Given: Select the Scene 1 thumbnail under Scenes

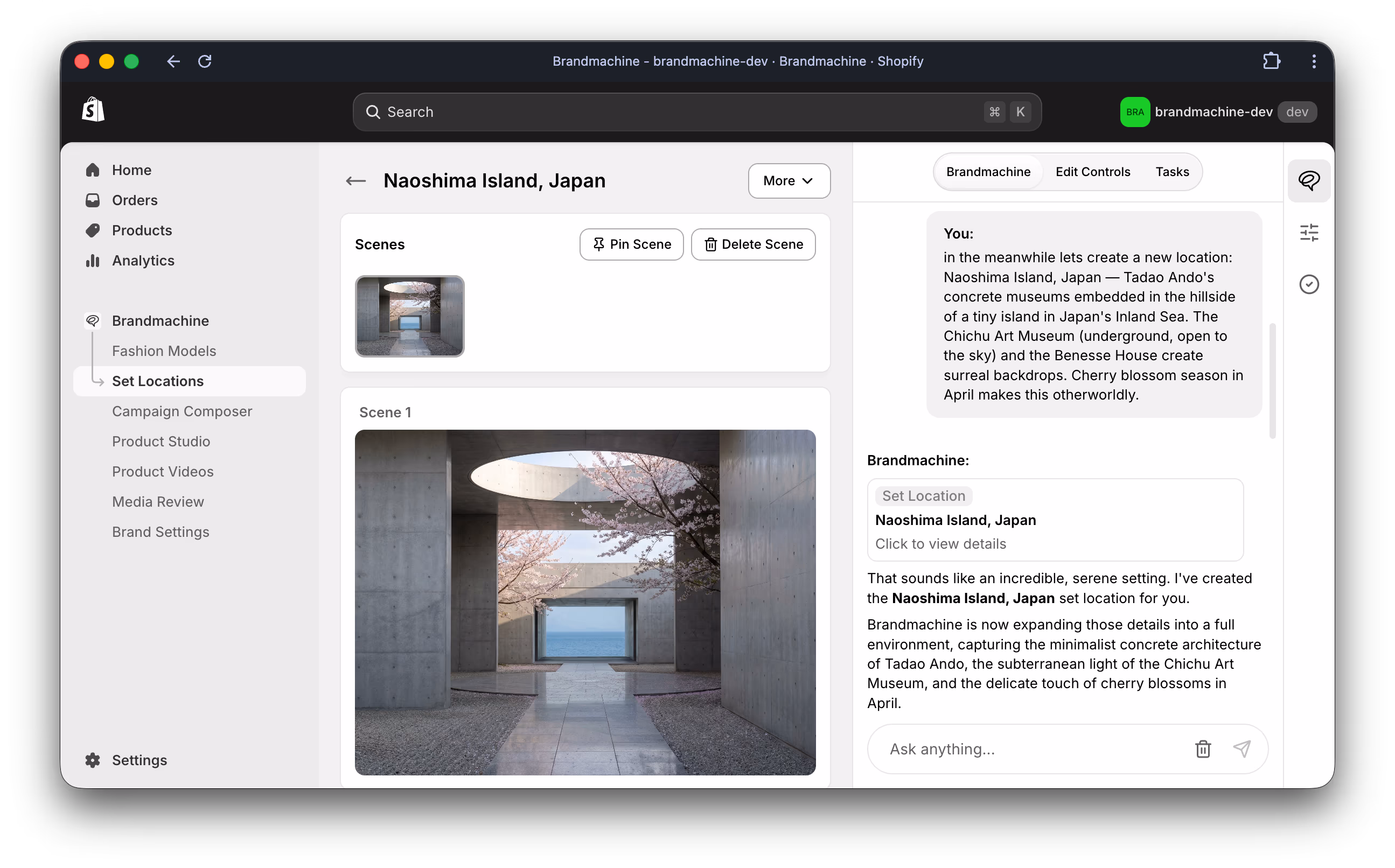Looking at the screenshot, I should tap(409, 316).
